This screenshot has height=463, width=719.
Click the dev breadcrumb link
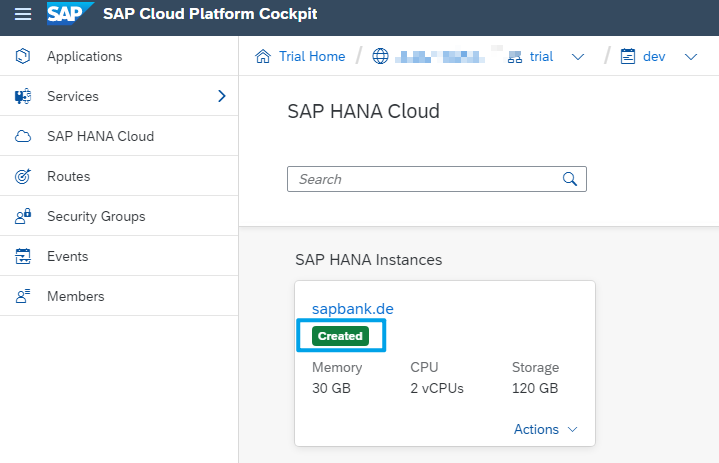point(654,56)
